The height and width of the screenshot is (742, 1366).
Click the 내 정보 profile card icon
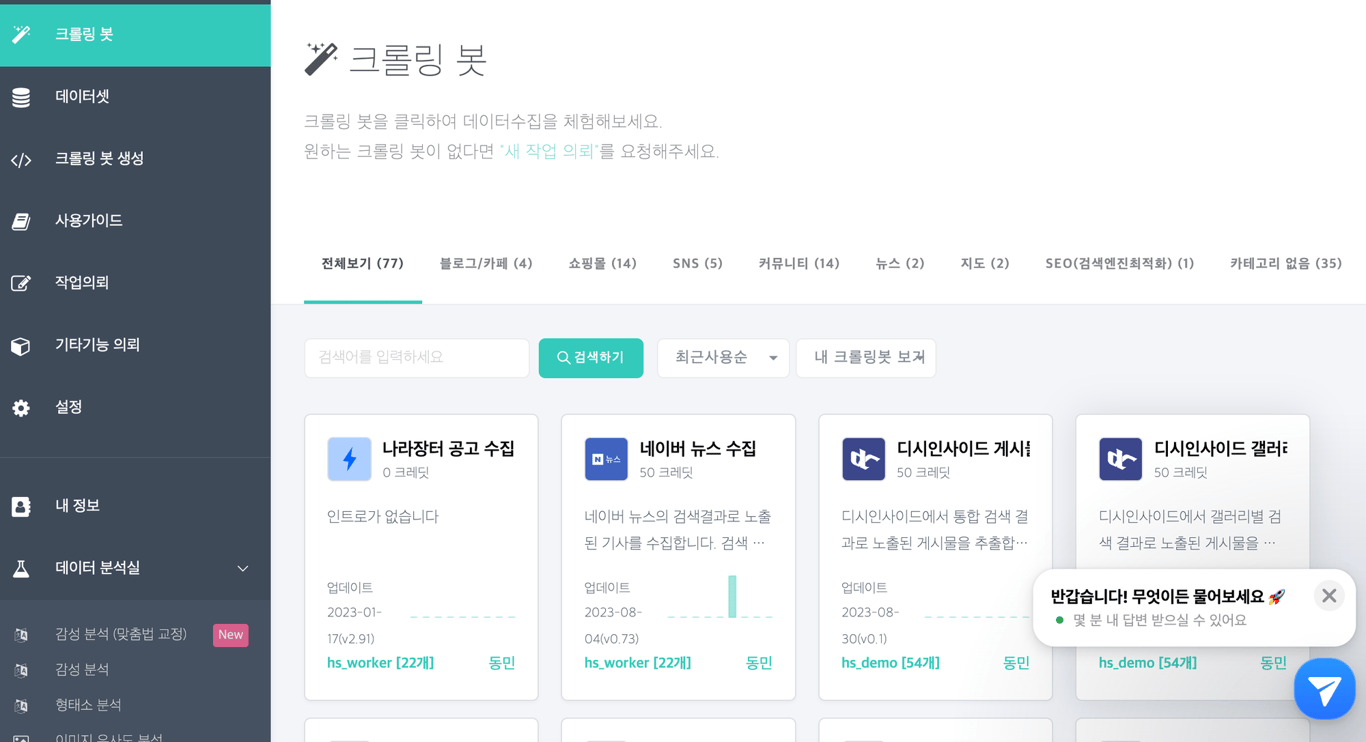(x=21, y=506)
